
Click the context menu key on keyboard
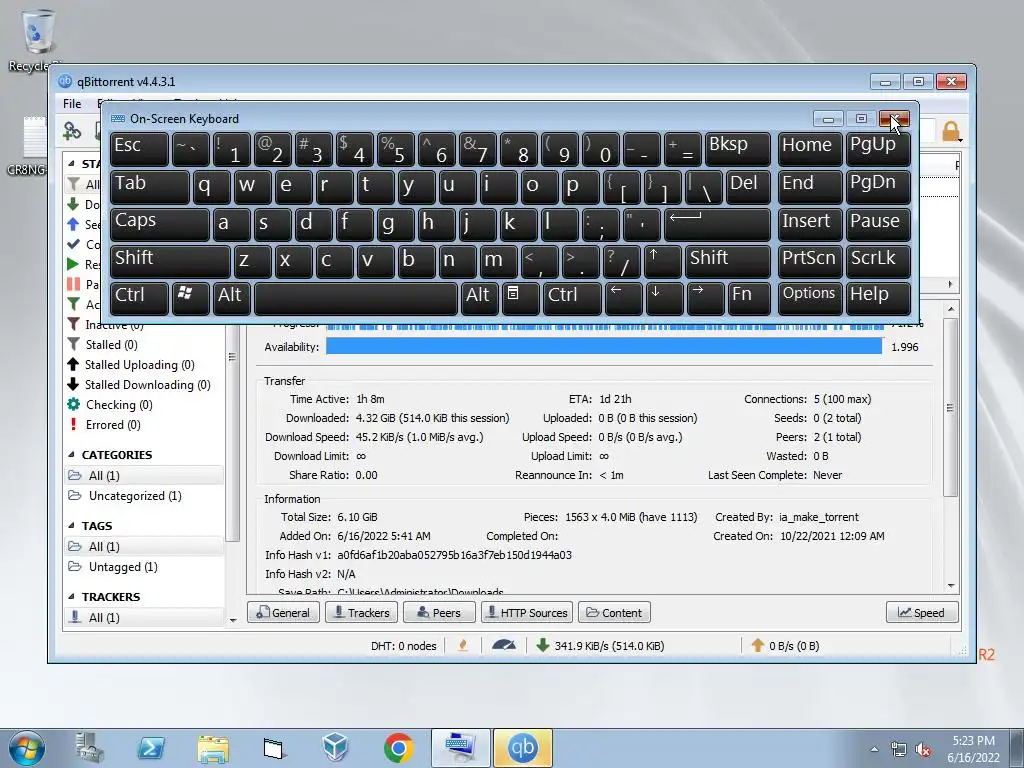point(520,298)
